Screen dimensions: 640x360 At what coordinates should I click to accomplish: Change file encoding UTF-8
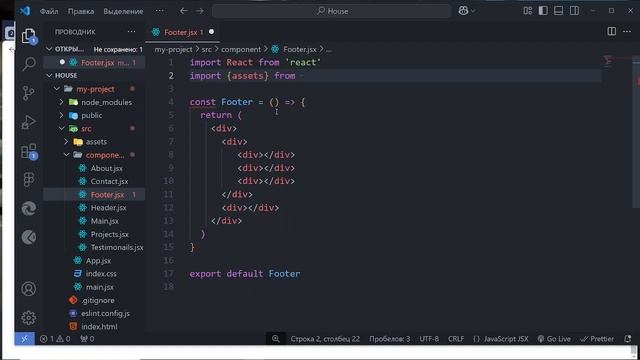click(429, 339)
